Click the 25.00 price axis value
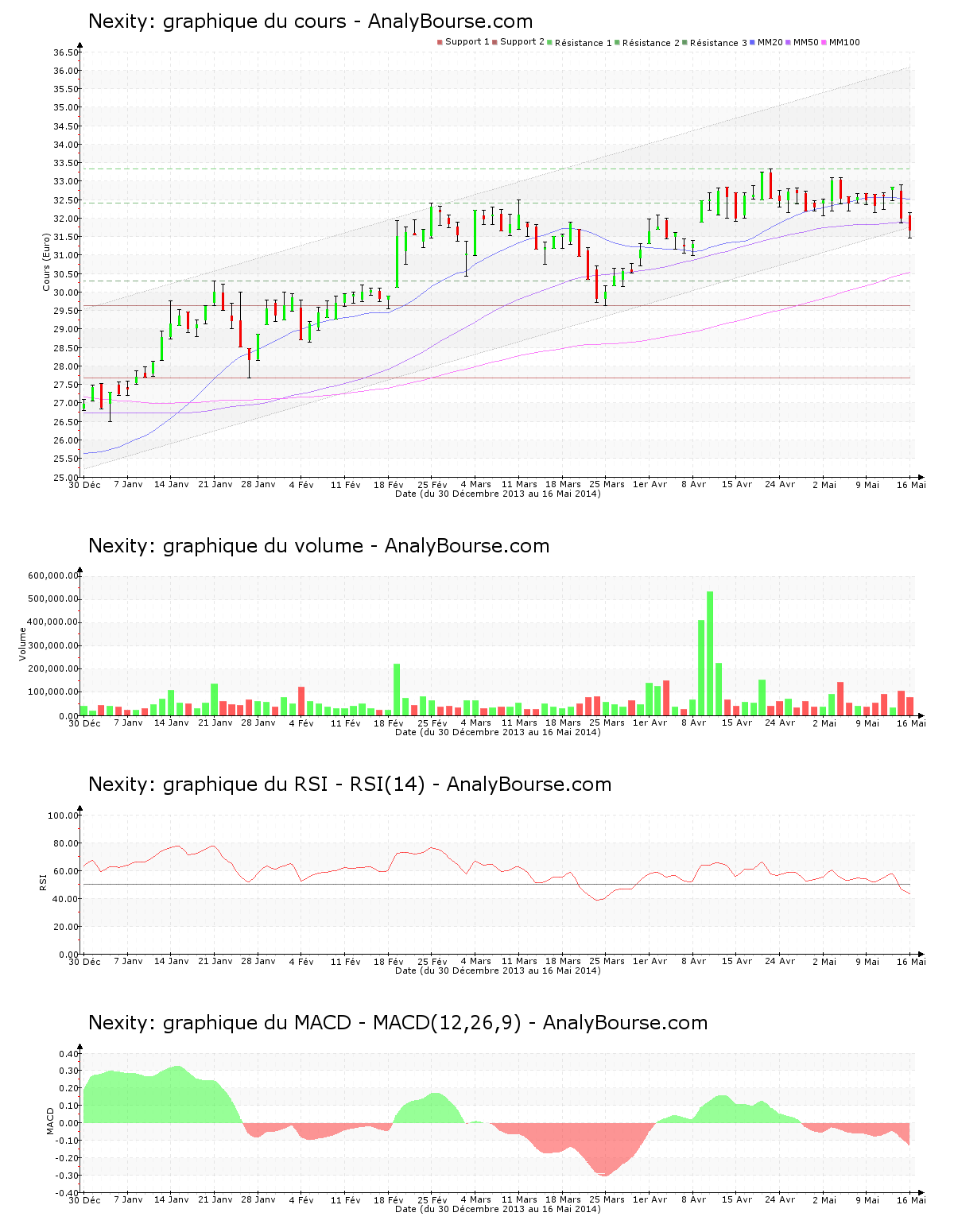Screen dimensions: 954x1232 point(65,478)
